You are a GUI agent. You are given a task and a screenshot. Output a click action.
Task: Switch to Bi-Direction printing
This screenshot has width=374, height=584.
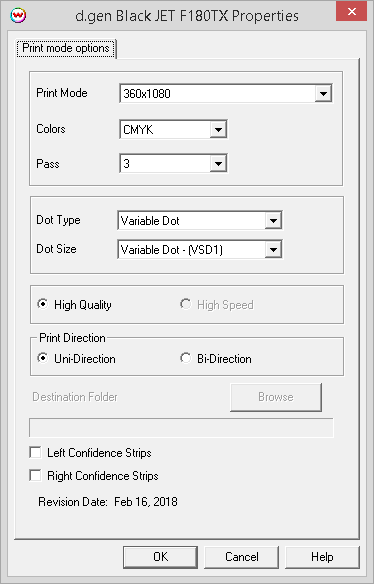[185, 358]
